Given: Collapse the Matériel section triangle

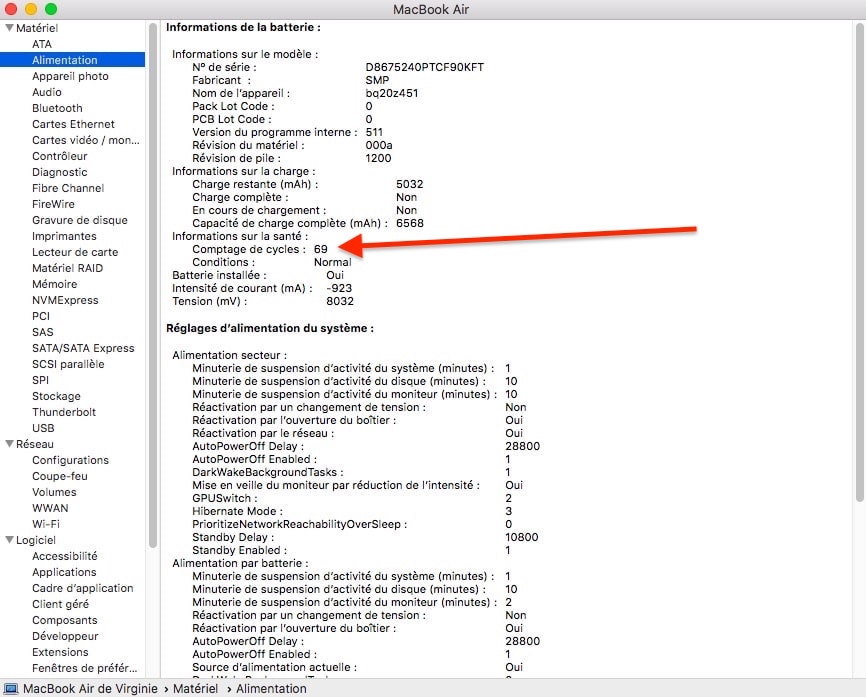Looking at the screenshot, I should click(9, 28).
